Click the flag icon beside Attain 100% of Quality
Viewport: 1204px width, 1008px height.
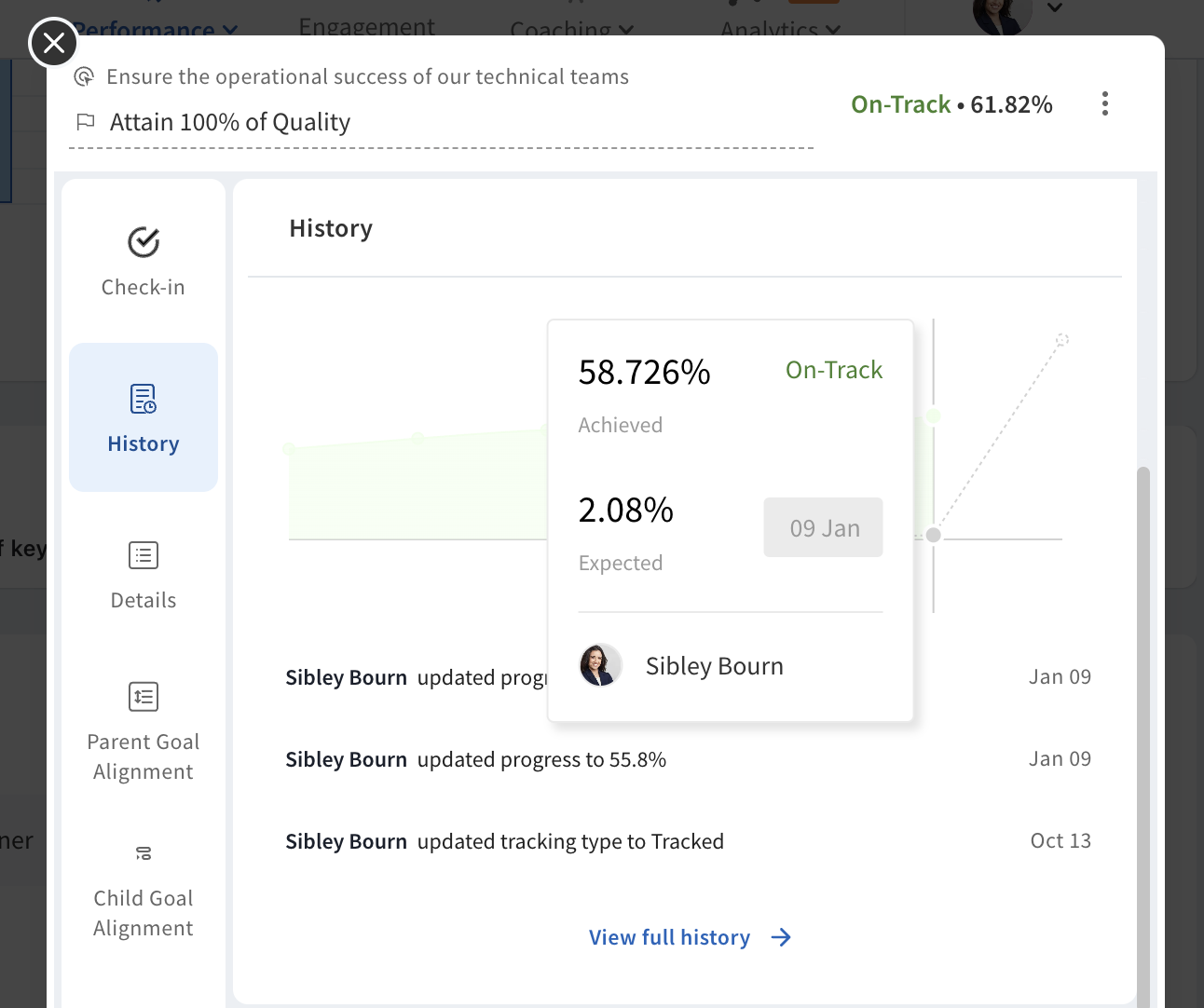coord(86,122)
